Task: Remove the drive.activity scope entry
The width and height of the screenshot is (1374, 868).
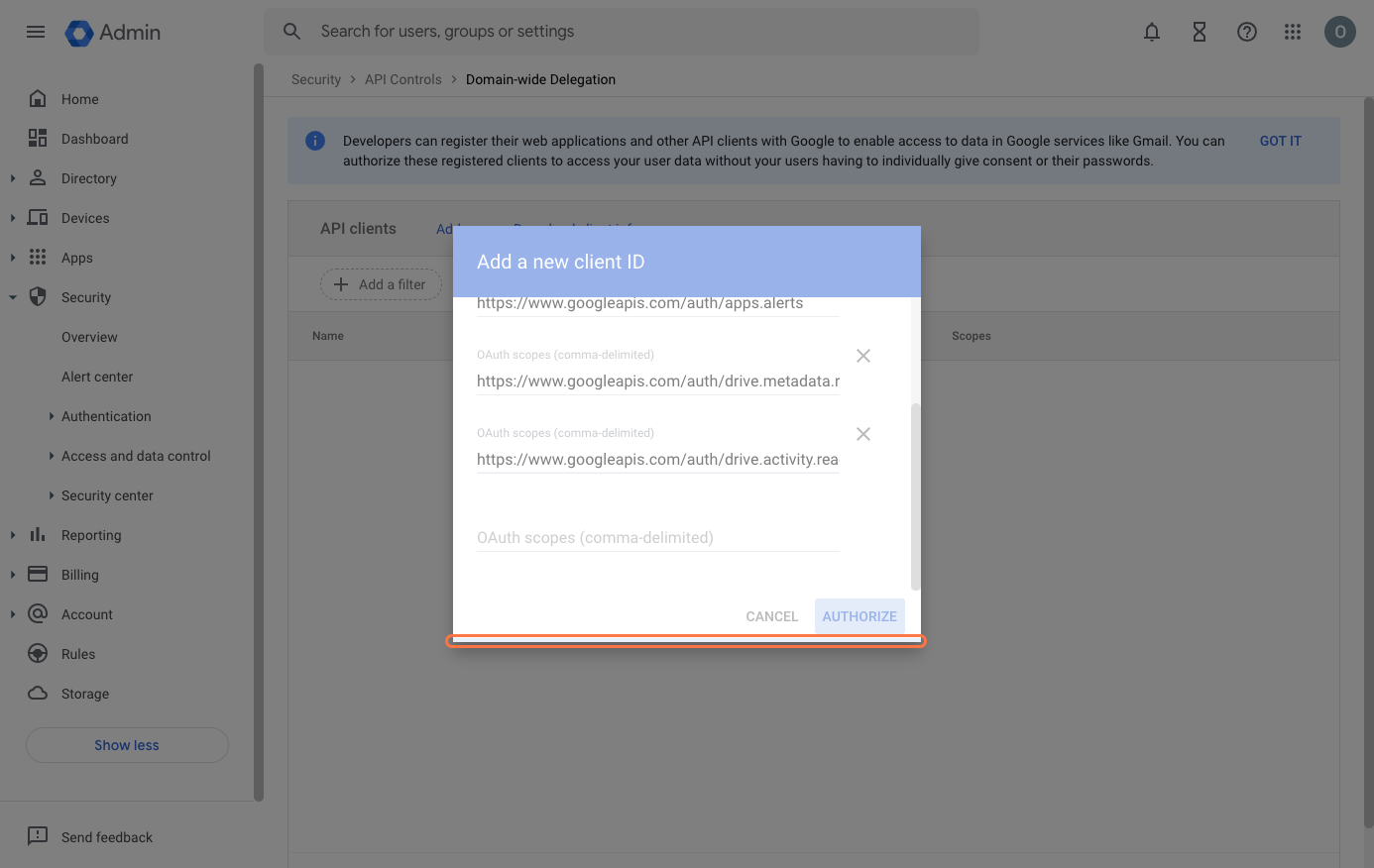Action: point(863,434)
